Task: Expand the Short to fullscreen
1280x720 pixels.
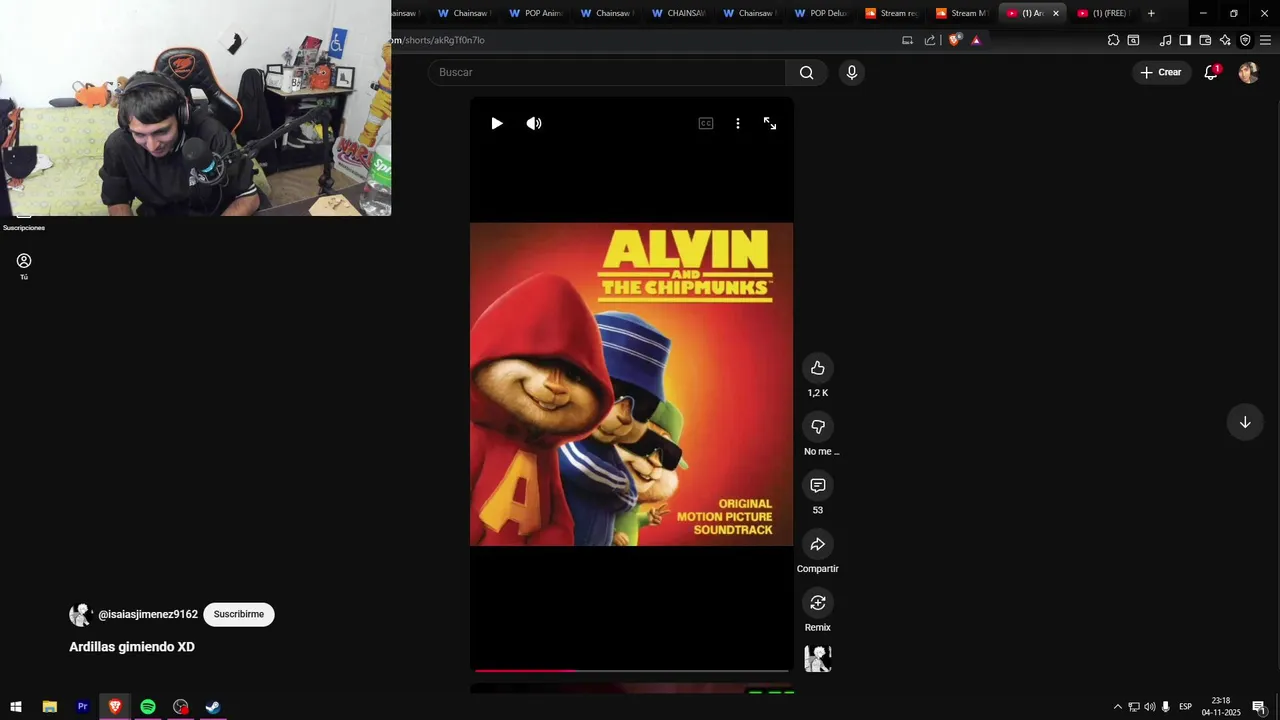Action: point(770,123)
